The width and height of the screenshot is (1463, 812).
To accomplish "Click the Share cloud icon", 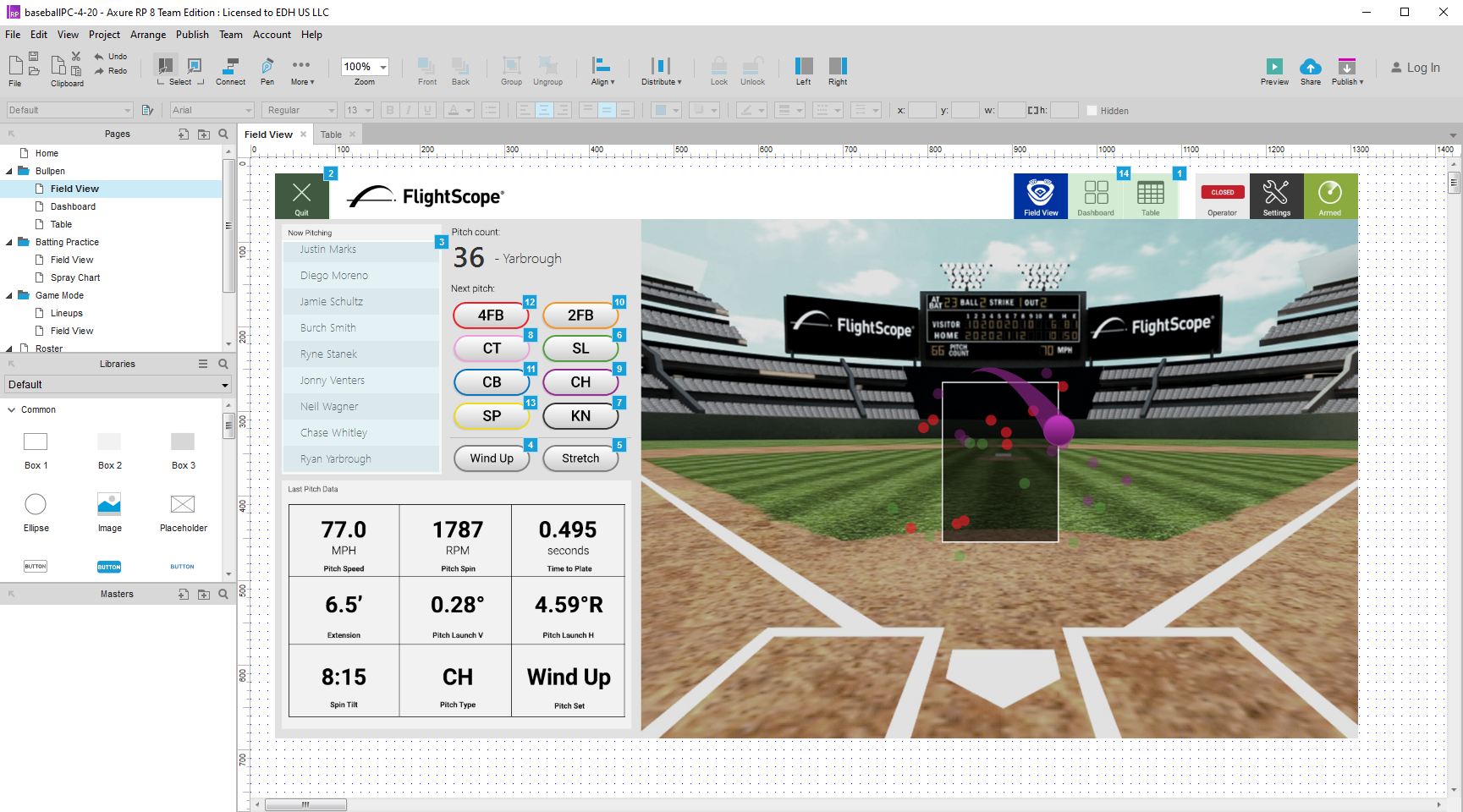I will coord(1310,68).
